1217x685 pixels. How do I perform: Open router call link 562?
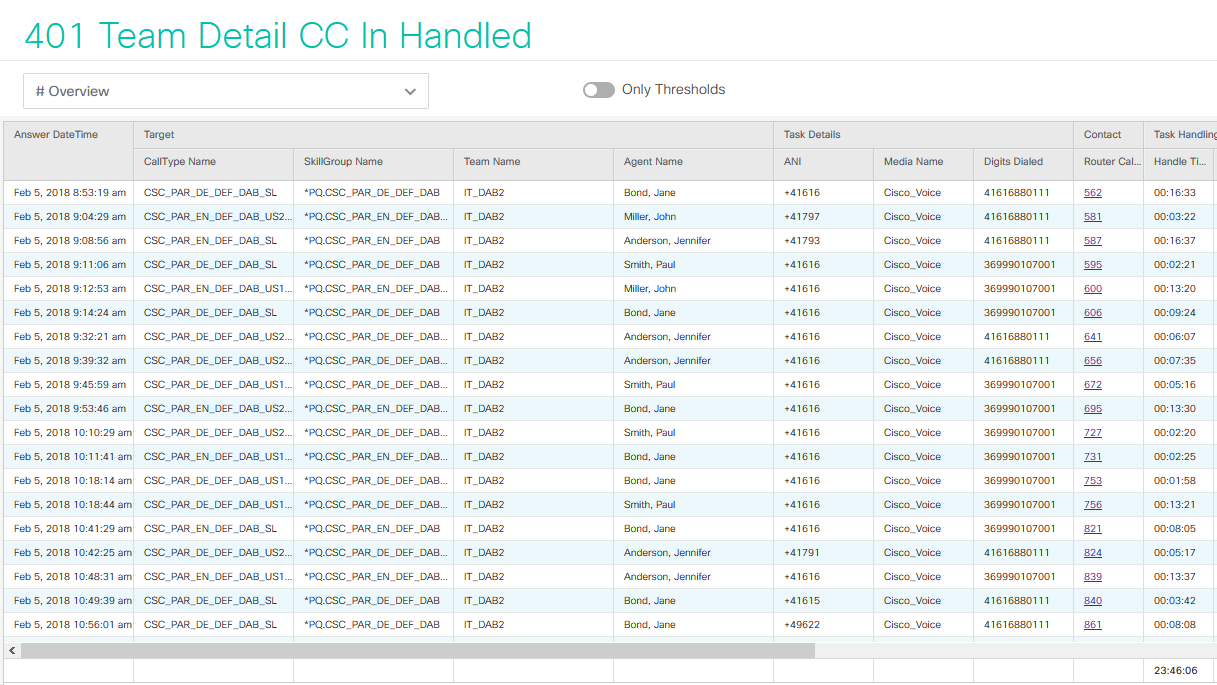click(x=1092, y=193)
